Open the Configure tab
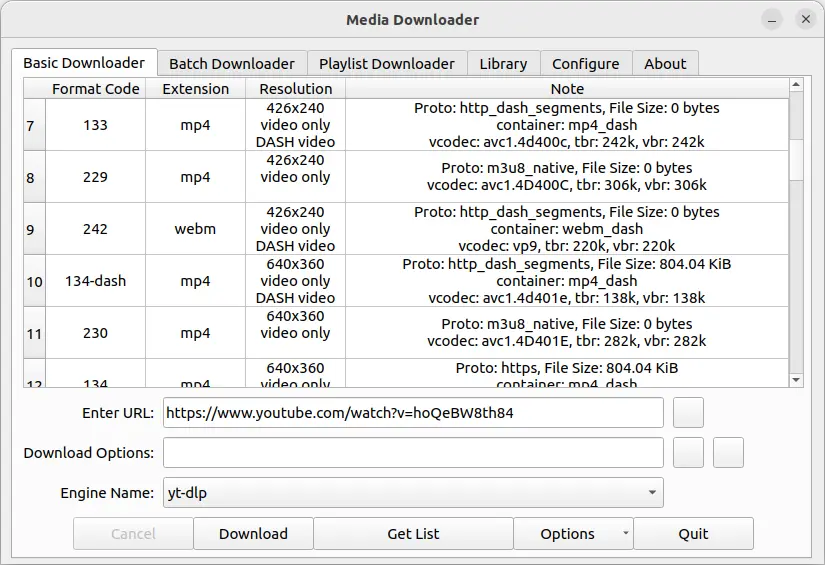Viewport: 825px width, 565px height. (585, 63)
